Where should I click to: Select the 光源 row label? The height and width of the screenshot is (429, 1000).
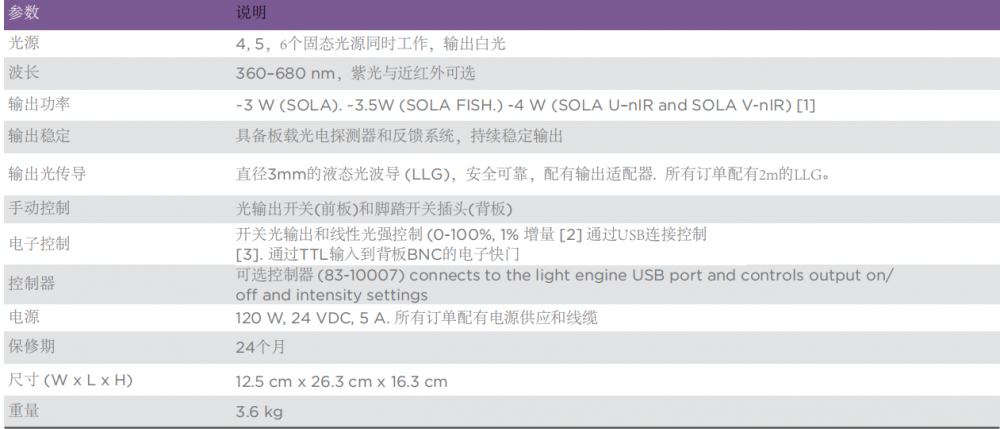pos(24,43)
